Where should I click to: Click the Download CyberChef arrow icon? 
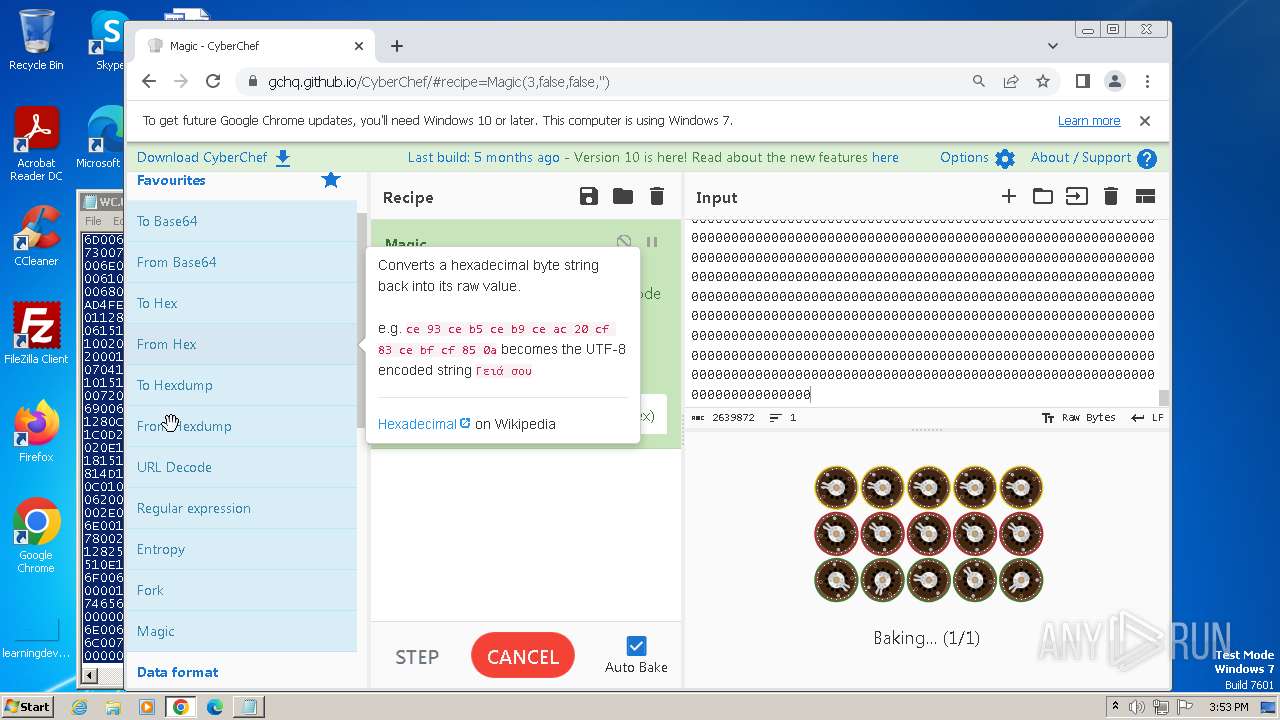283,158
